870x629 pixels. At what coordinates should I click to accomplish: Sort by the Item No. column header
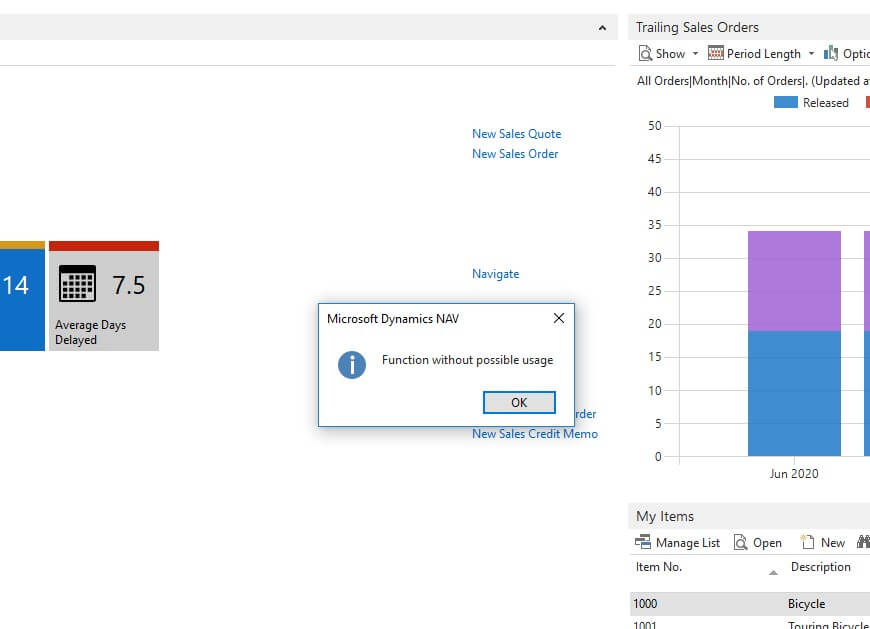click(659, 567)
